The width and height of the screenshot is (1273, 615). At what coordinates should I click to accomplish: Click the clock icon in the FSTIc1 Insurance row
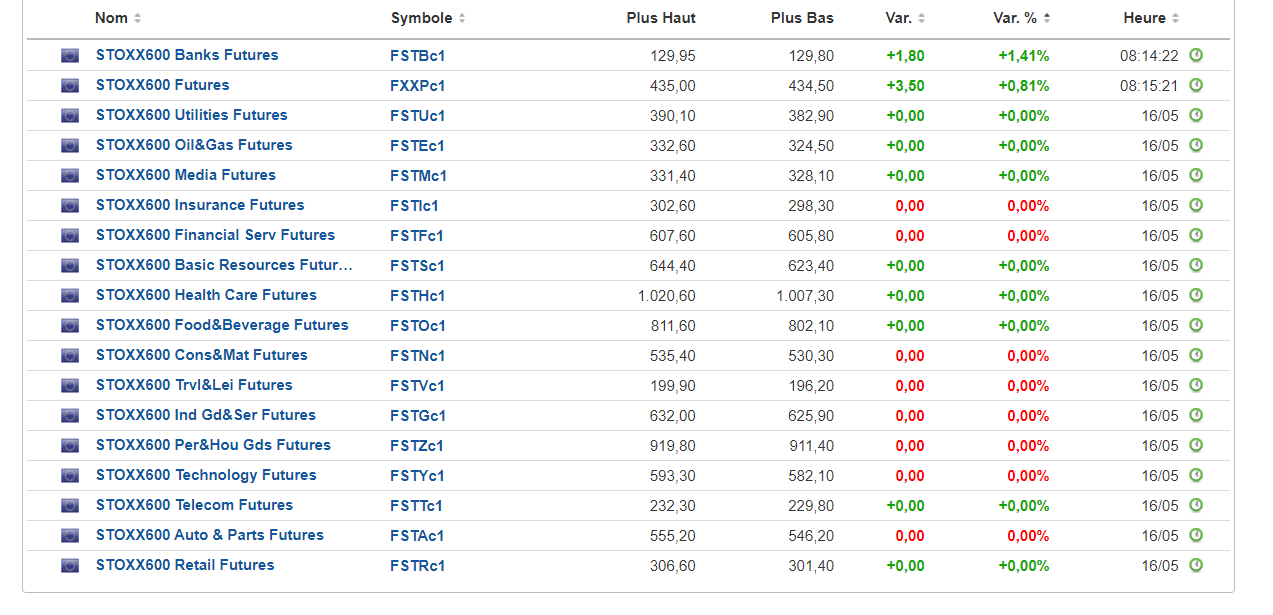coord(1195,205)
